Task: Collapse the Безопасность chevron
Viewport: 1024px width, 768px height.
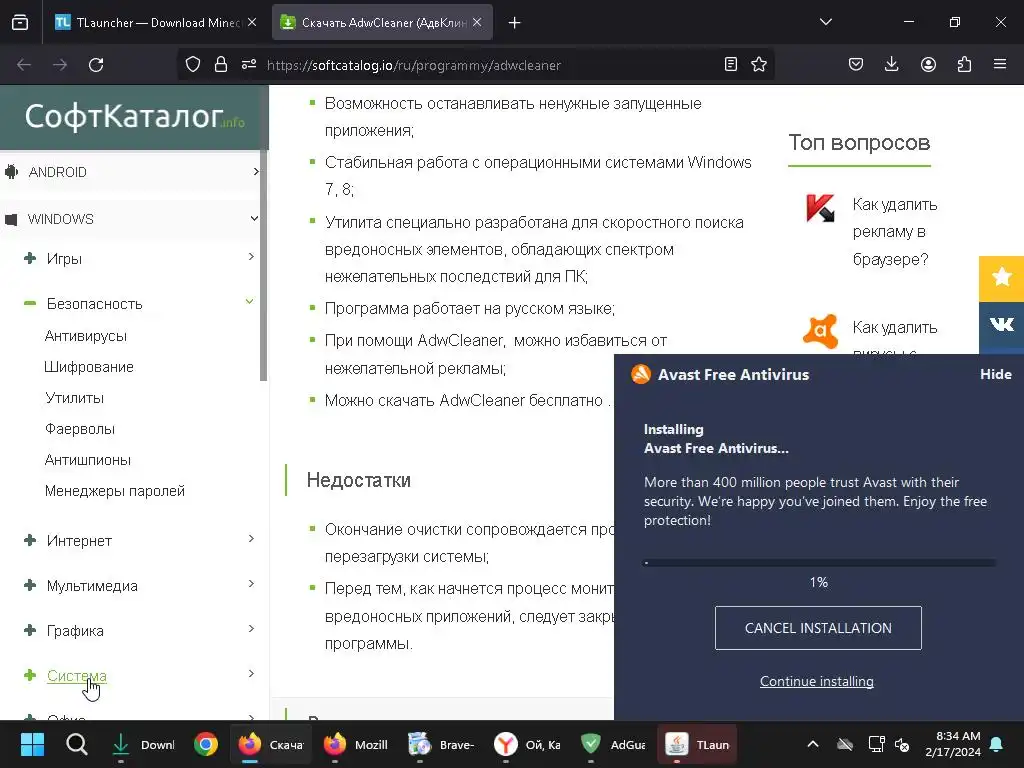Action: click(x=249, y=301)
